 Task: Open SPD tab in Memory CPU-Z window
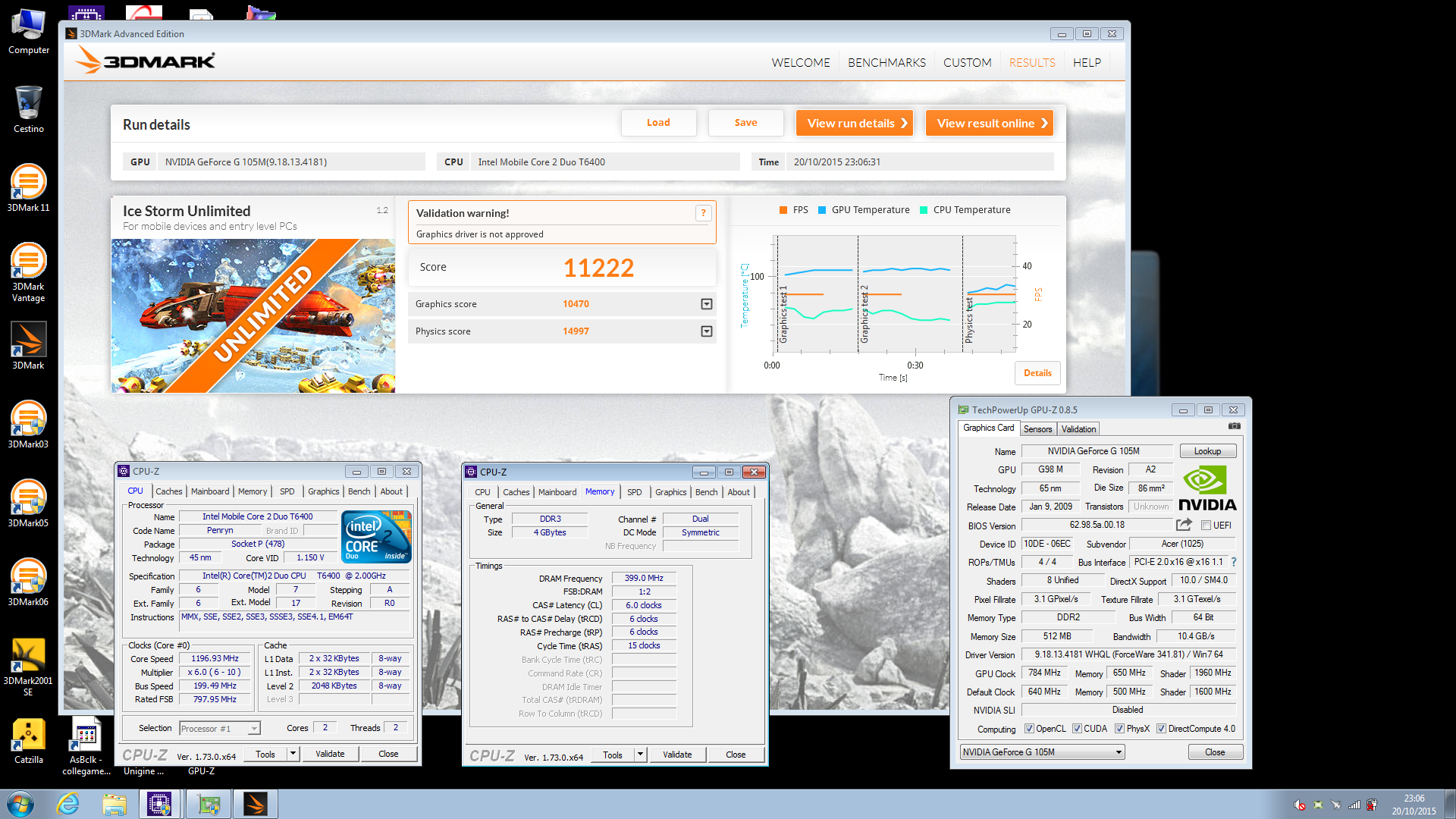click(x=634, y=492)
